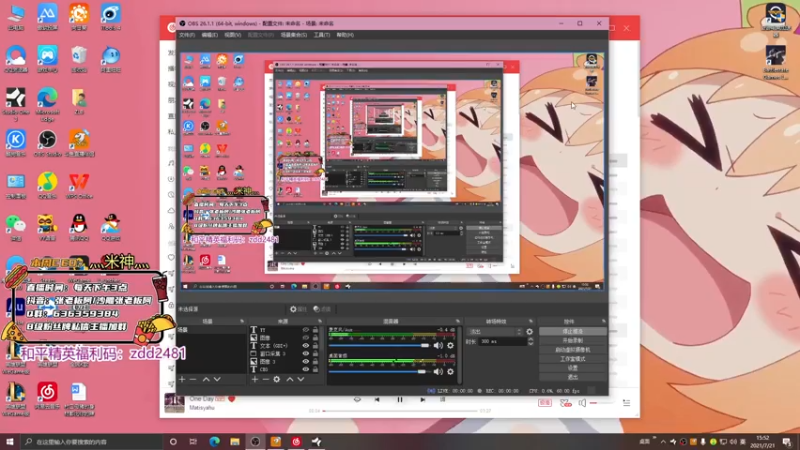
Task: Hide the CBD source
Action: 306,369
